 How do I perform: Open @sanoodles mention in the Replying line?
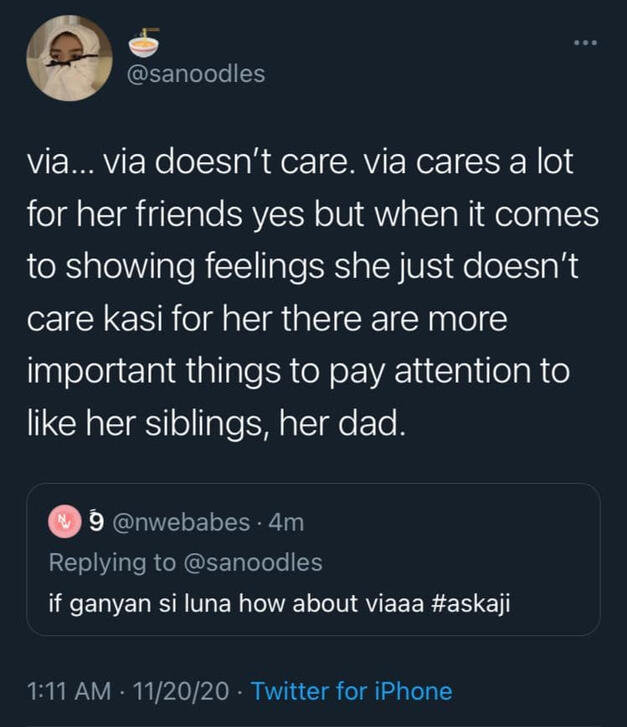(x=252, y=563)
